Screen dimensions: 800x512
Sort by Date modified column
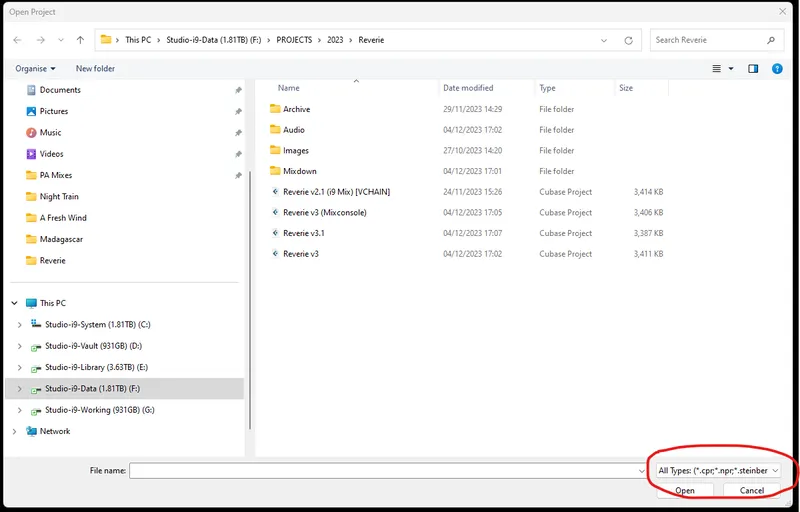468,88
